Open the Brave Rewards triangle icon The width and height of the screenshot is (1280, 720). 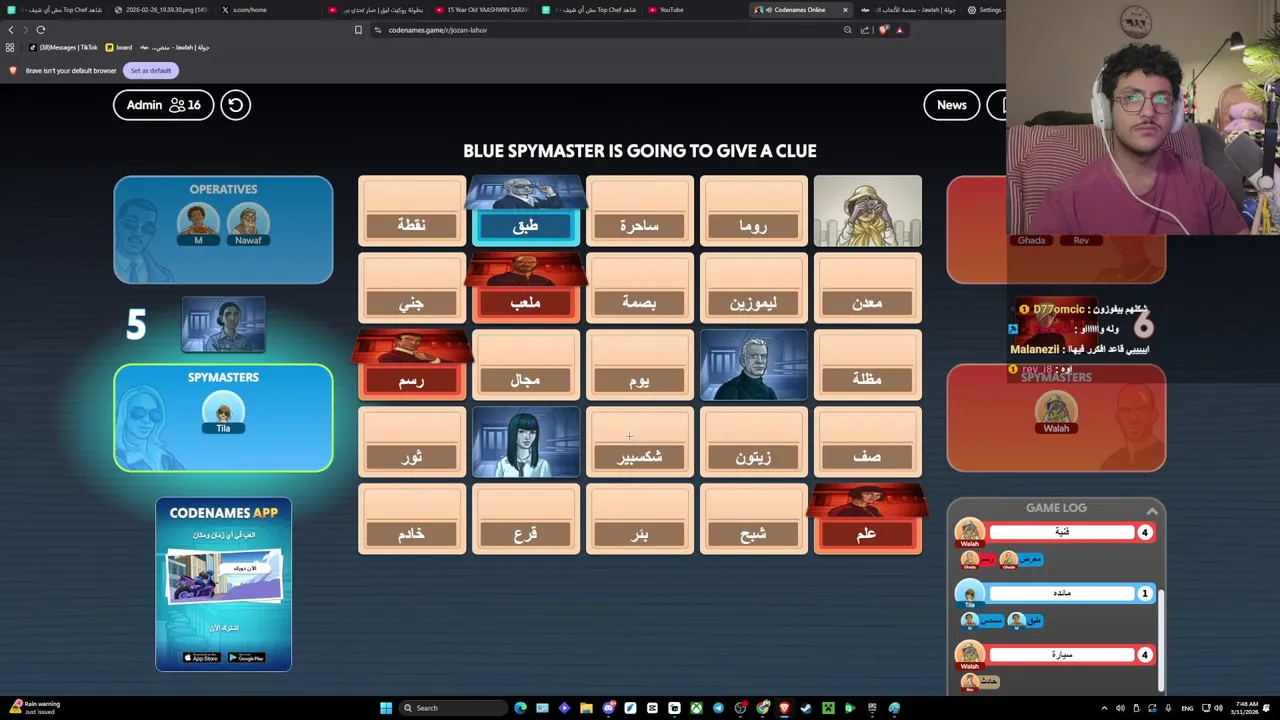(x=899, y=30)
